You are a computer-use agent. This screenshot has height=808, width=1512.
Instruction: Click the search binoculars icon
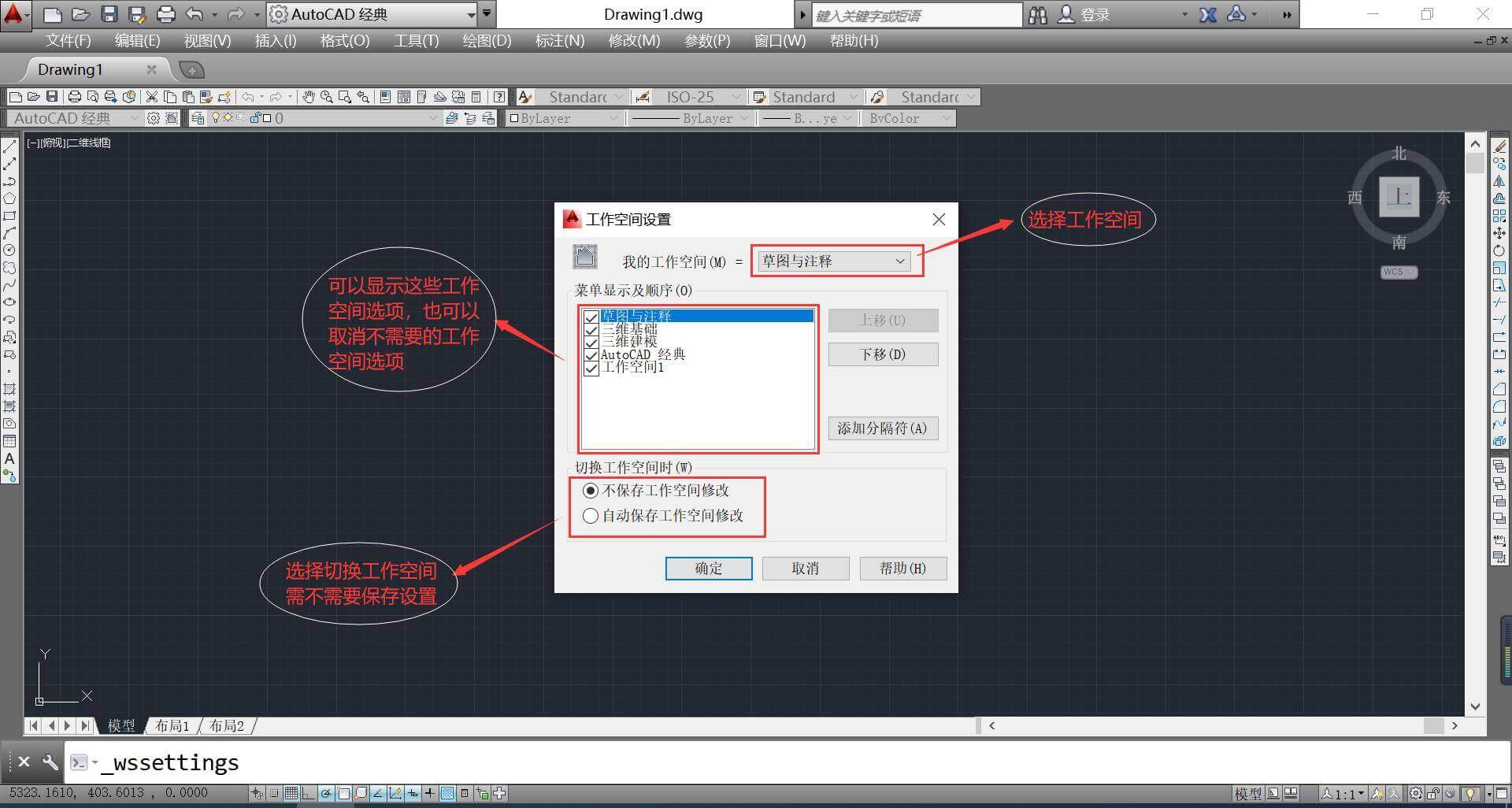click(x=1038, y=14)
